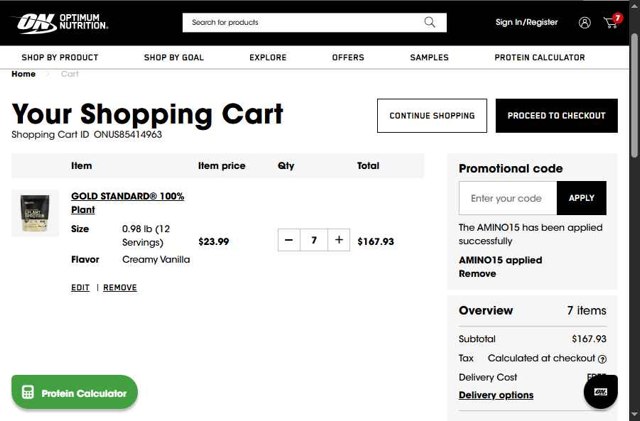Focus the promotional code input field
The height and width of the screenshot is (421, 640).
[507, 198]
